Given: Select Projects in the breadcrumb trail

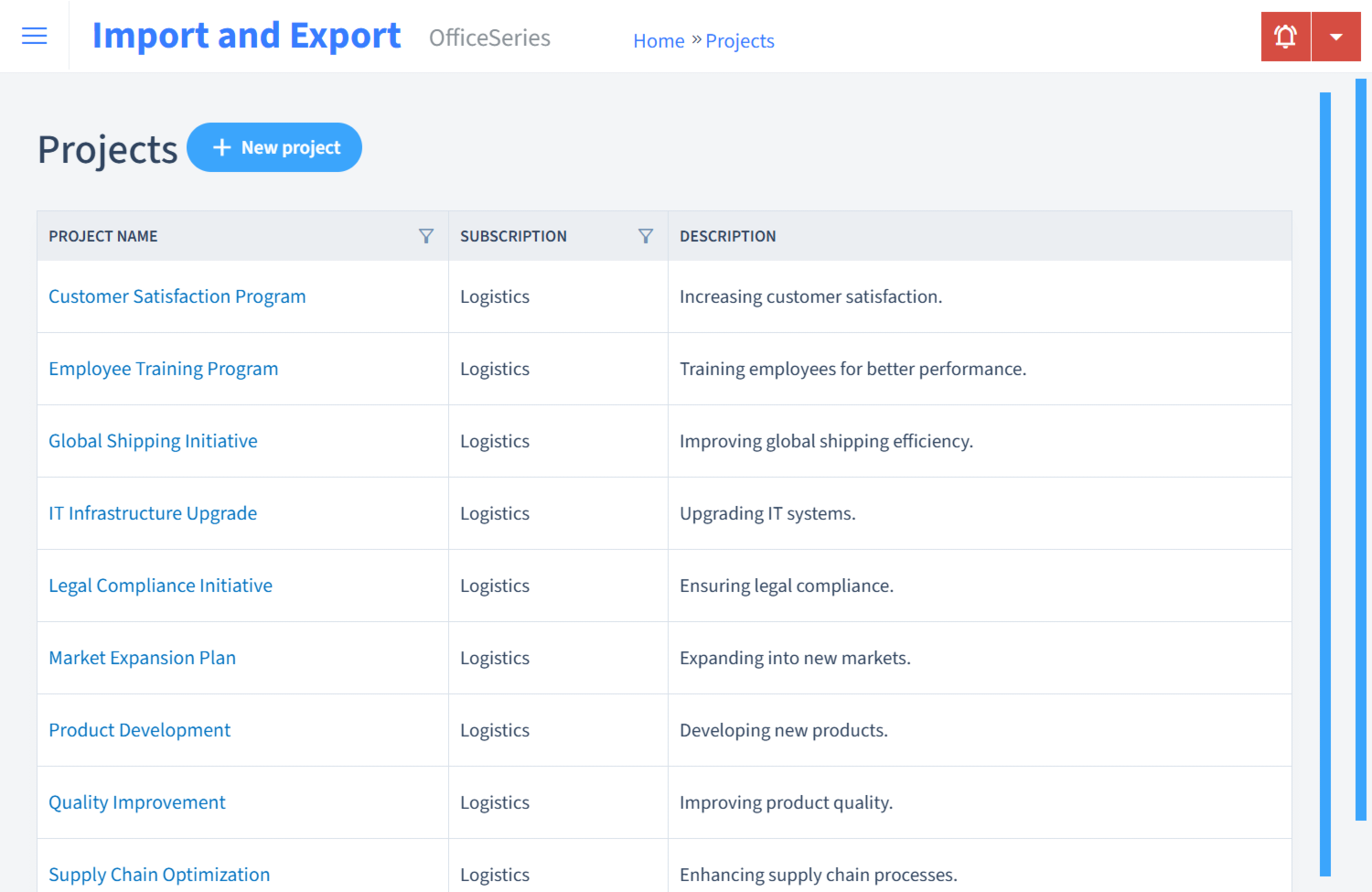Looking at the screenshot, I should click(x=739, y=40).
